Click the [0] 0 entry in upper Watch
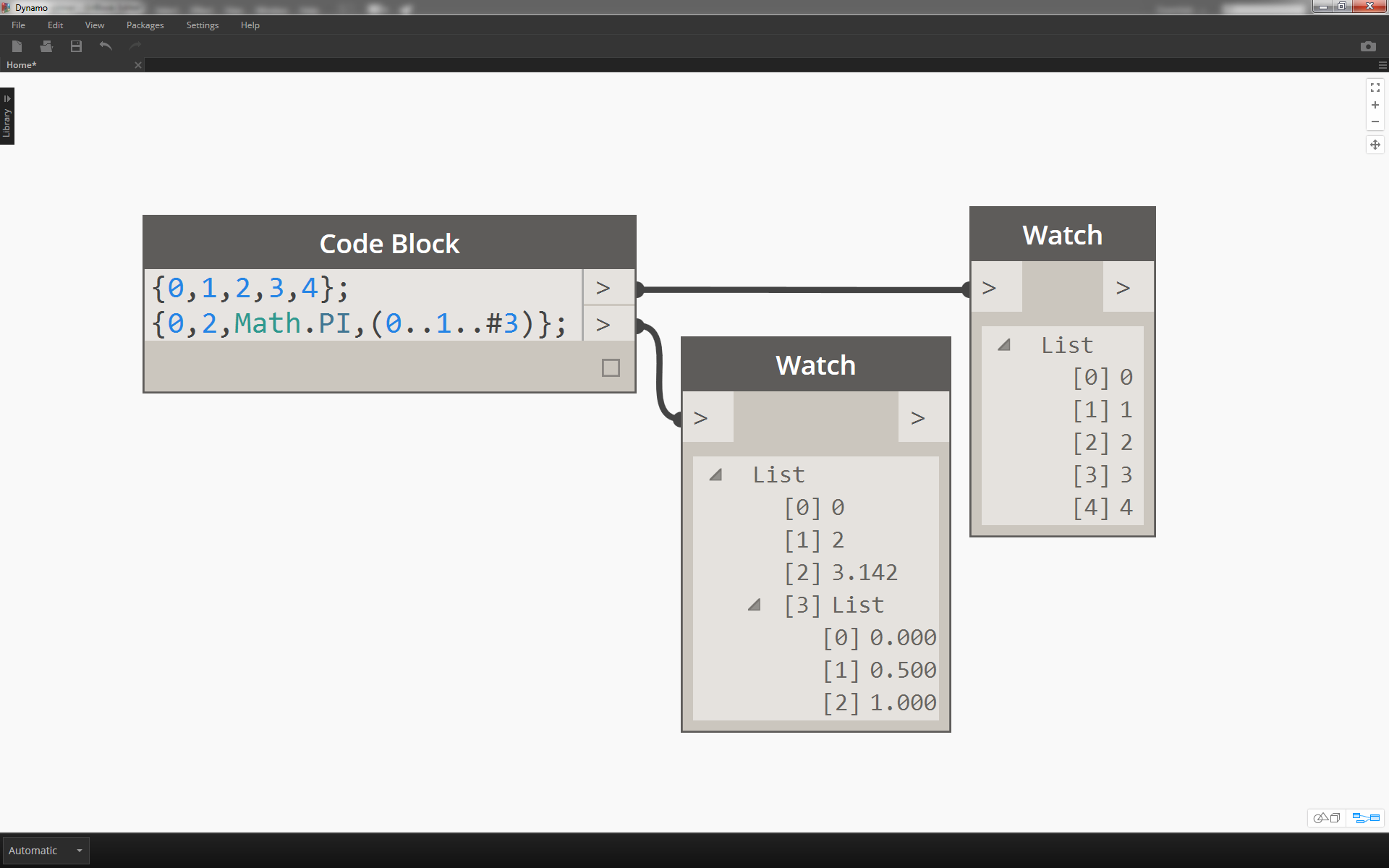 (1103, 377)
